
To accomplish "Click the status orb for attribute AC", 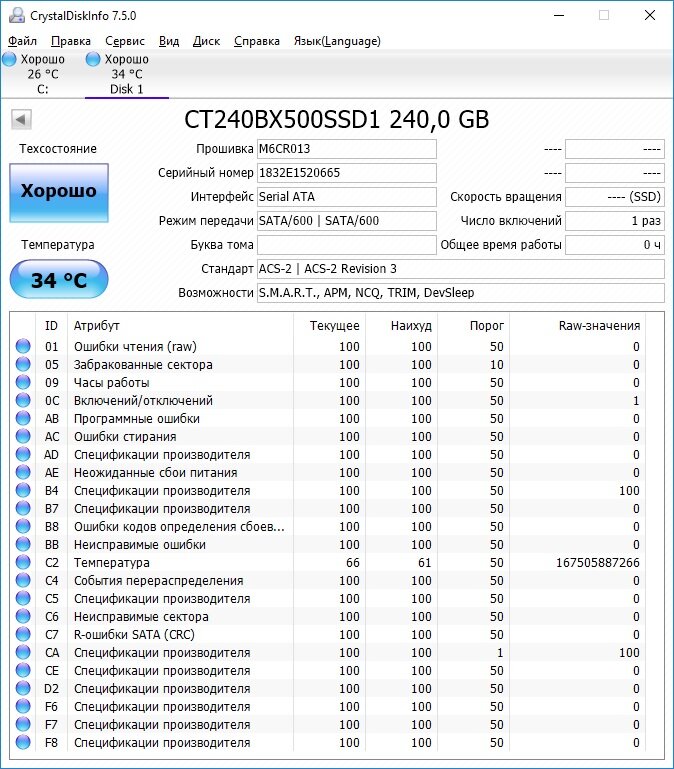I will click(x=23, y=436).
